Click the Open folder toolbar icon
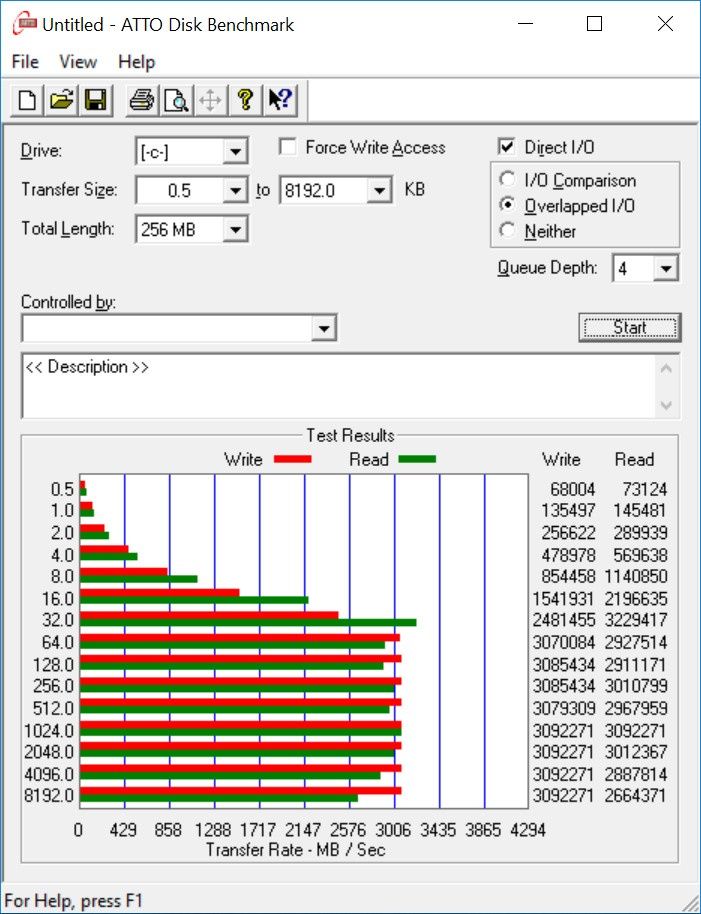 click(61, 100)
